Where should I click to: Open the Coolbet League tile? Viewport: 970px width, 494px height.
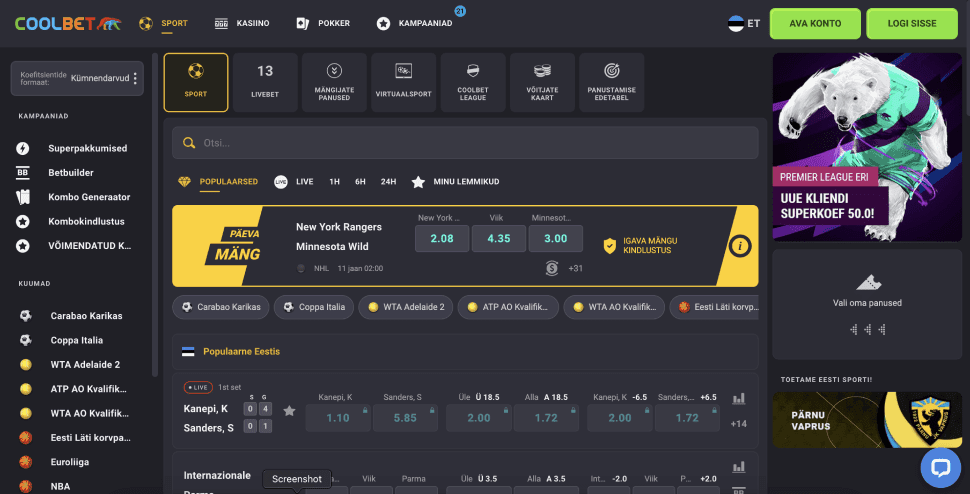coord(473,82)
